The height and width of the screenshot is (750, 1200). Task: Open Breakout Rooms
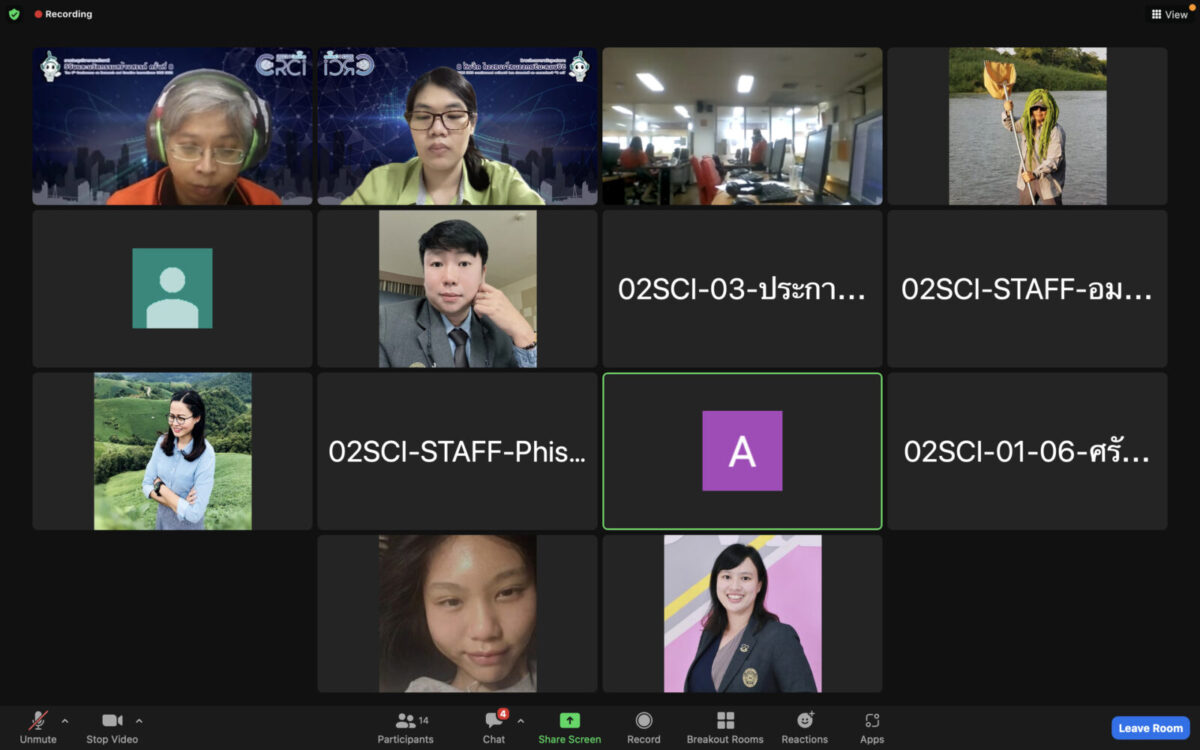(725, 726)
